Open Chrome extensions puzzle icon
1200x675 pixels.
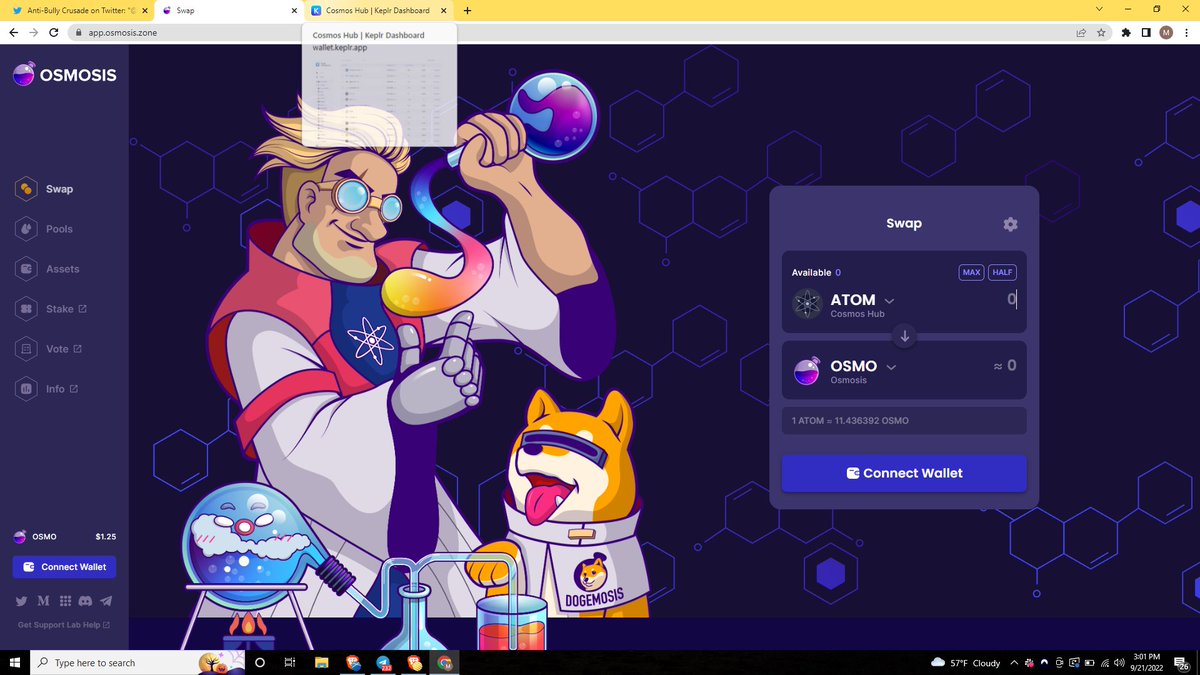[x=1127, y=32]
